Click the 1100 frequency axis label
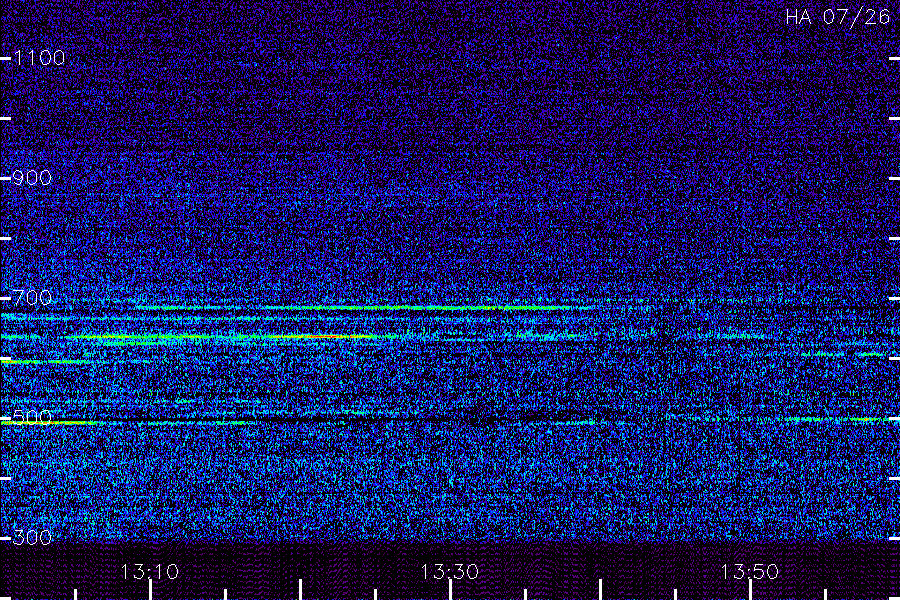900x600 pixels. pos(39,58)
